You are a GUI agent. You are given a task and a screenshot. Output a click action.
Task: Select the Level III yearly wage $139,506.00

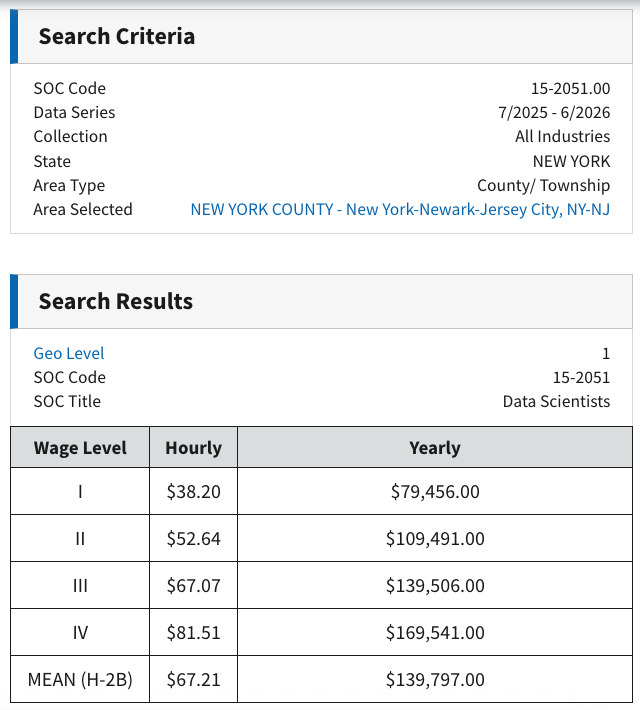[x=435, y=585]
